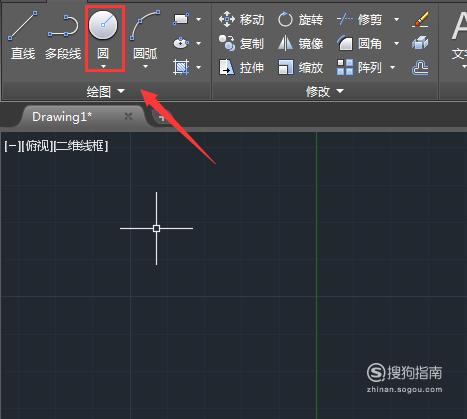This screenshot has height=419, width=467.
Task: Select the Arc (圆弧) tool icon
Action: 145,25
